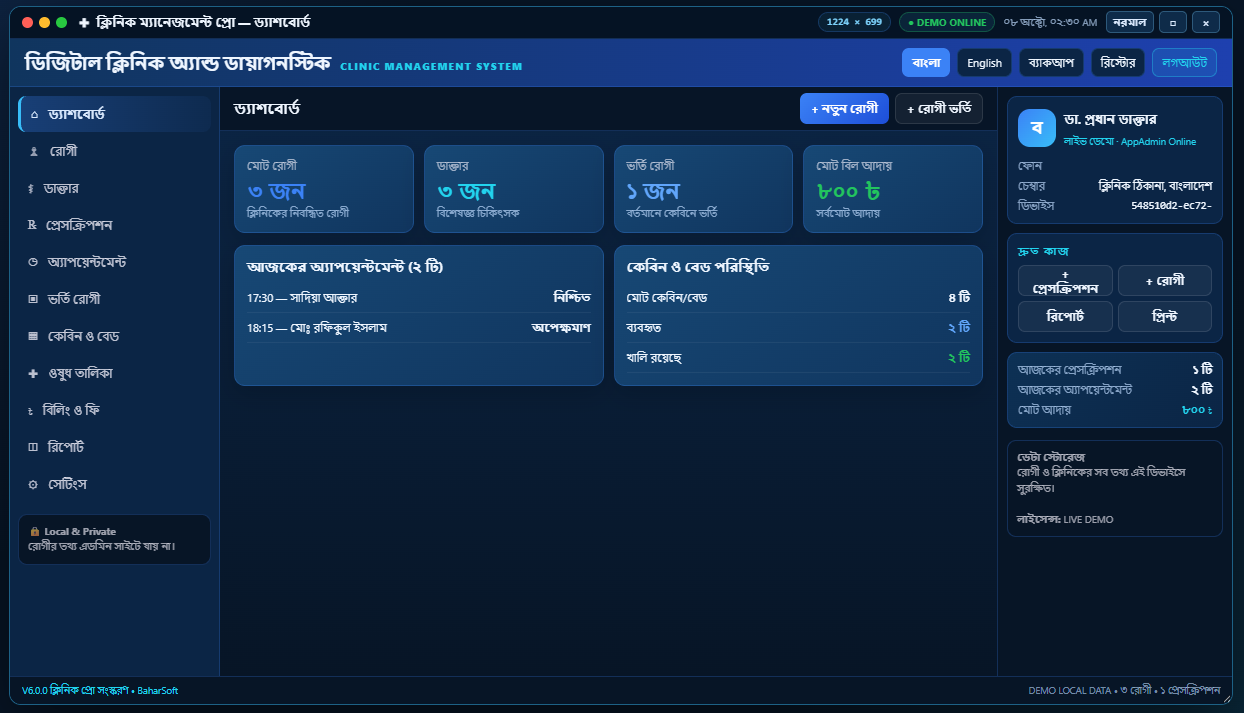Image resolution: width=1244 pixels, height=713 pixels.
Task: Switch language to English
Action: point(984,62)
